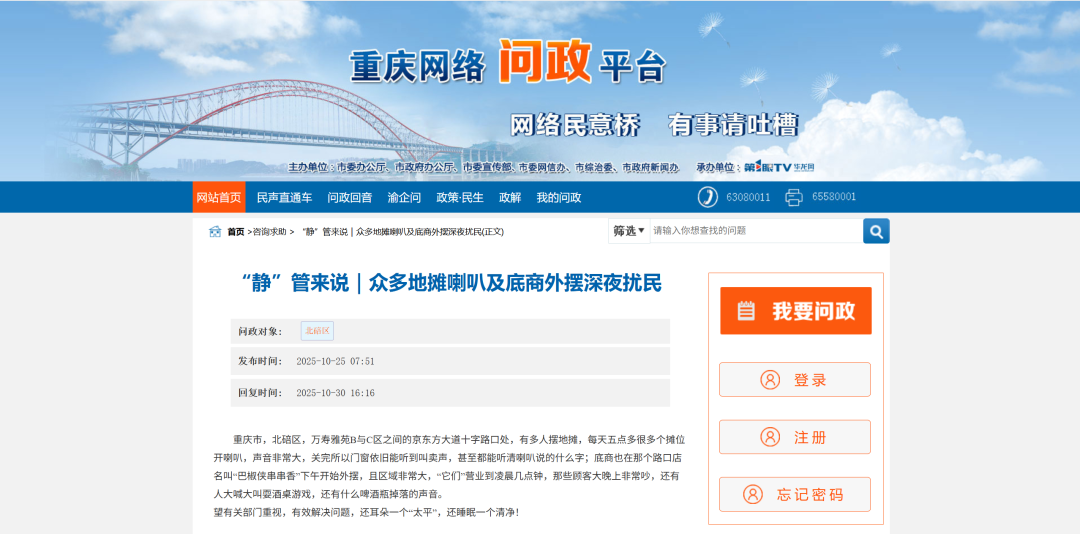This screenshot has height=534, width=1080.
Task: Click the user icon on 注册 button
Action: pos(770,437)
